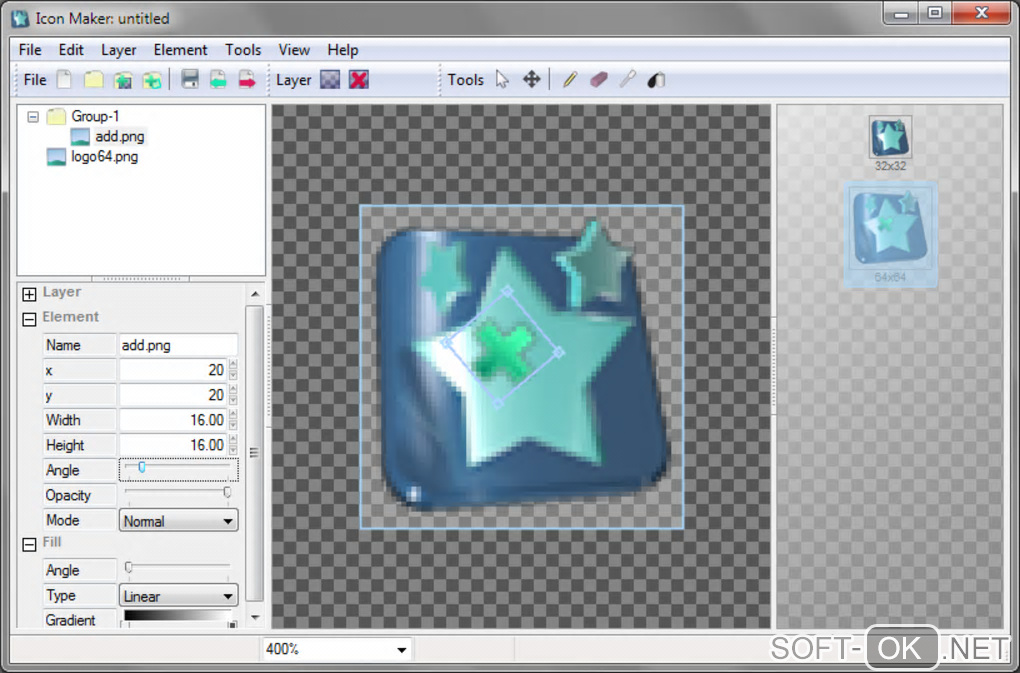Click the Save floppy disk icon

[189, 80]
